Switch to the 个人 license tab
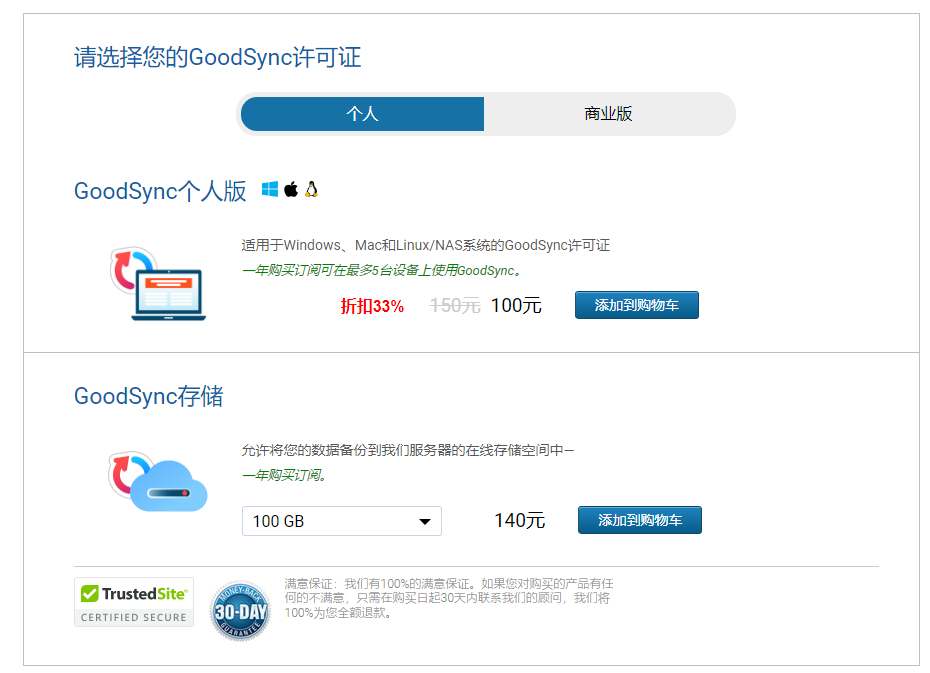930x673 pixels. point(362,114)
